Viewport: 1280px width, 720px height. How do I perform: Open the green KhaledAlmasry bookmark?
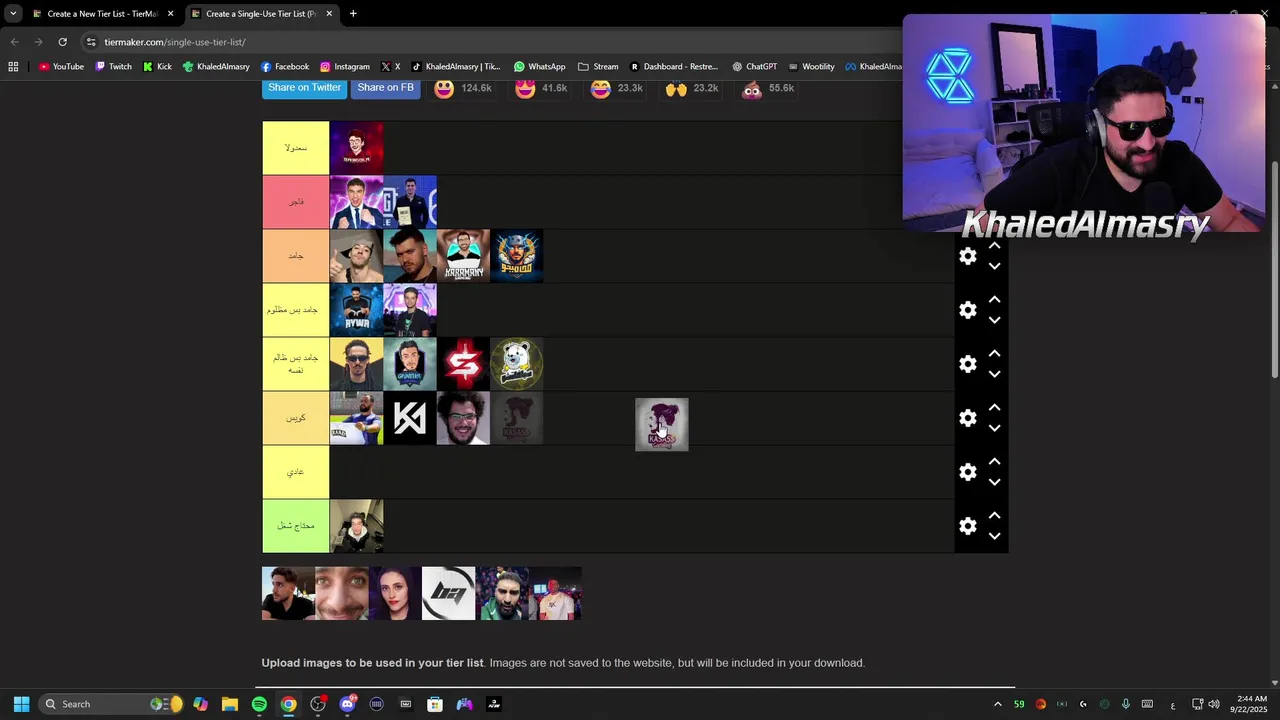[x=216, y=67]
